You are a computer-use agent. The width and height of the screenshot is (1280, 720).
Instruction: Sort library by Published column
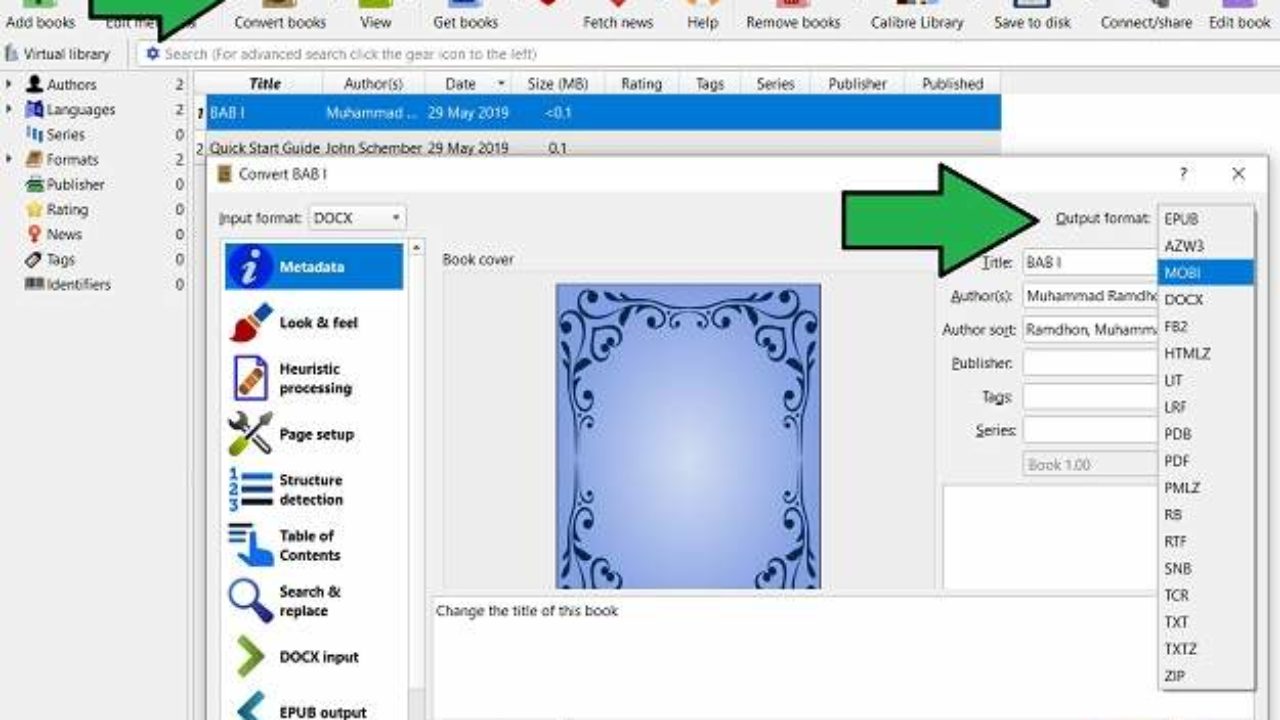(952, 84)
